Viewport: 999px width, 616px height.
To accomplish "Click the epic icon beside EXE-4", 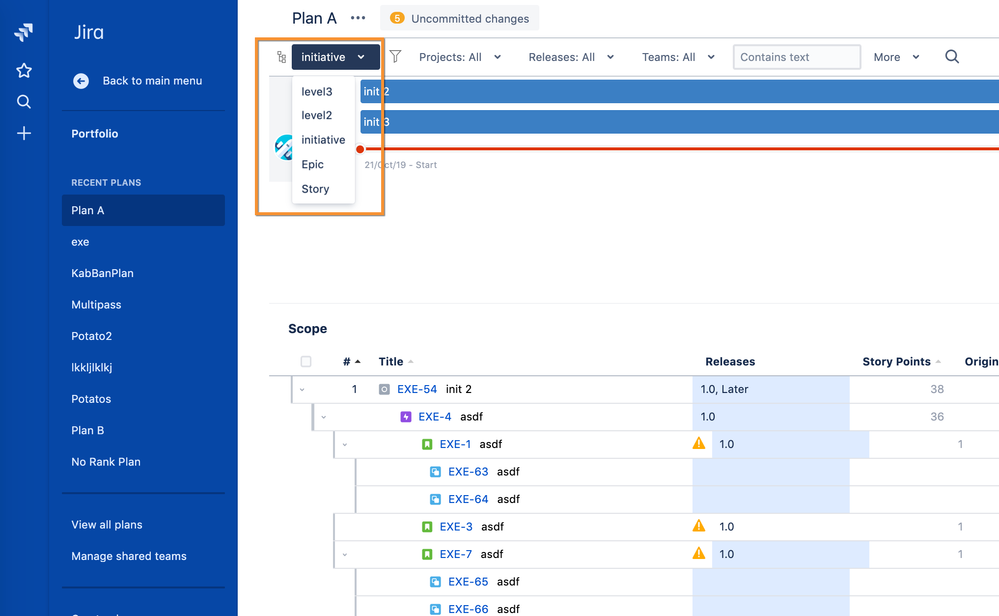I will (x=406, y=417).
